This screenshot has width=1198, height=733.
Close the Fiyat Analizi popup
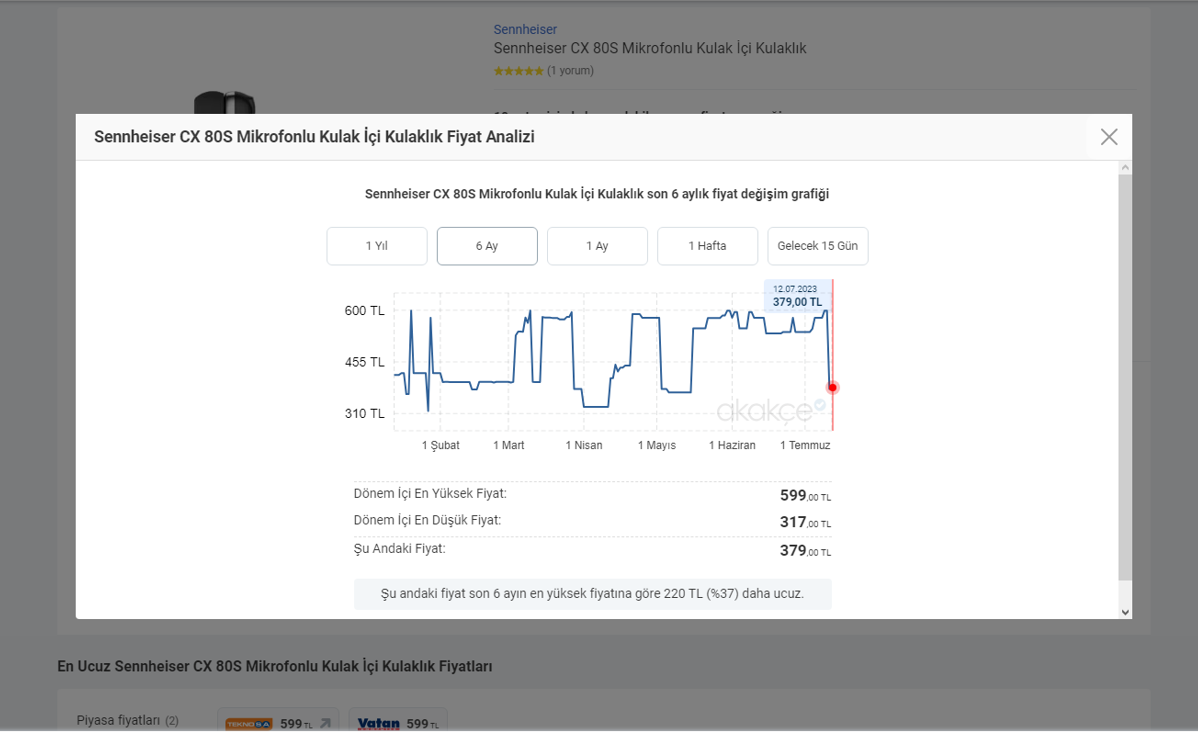click(1108, 137)
